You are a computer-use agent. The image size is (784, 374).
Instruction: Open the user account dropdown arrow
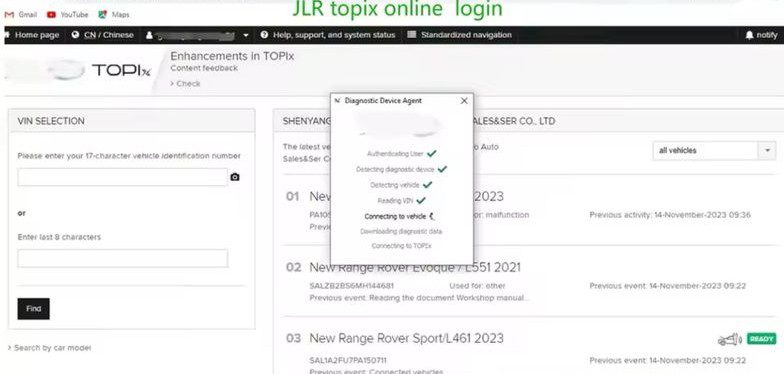click(x=246, y=36)
